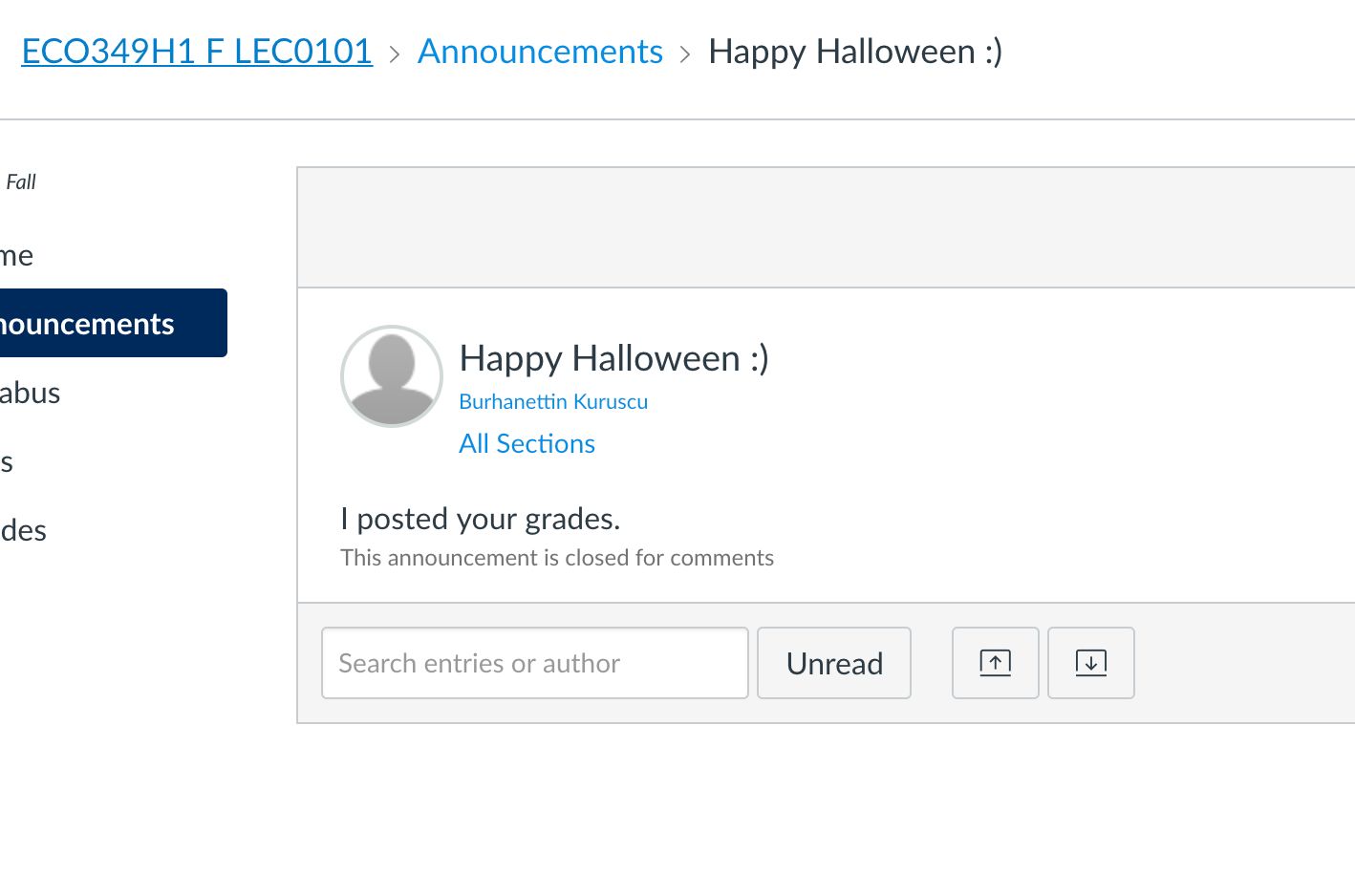Open the ECO349H1 F LEC0101 course link
This screenshot has width=1355, height=896.
(x=197, y=52)
